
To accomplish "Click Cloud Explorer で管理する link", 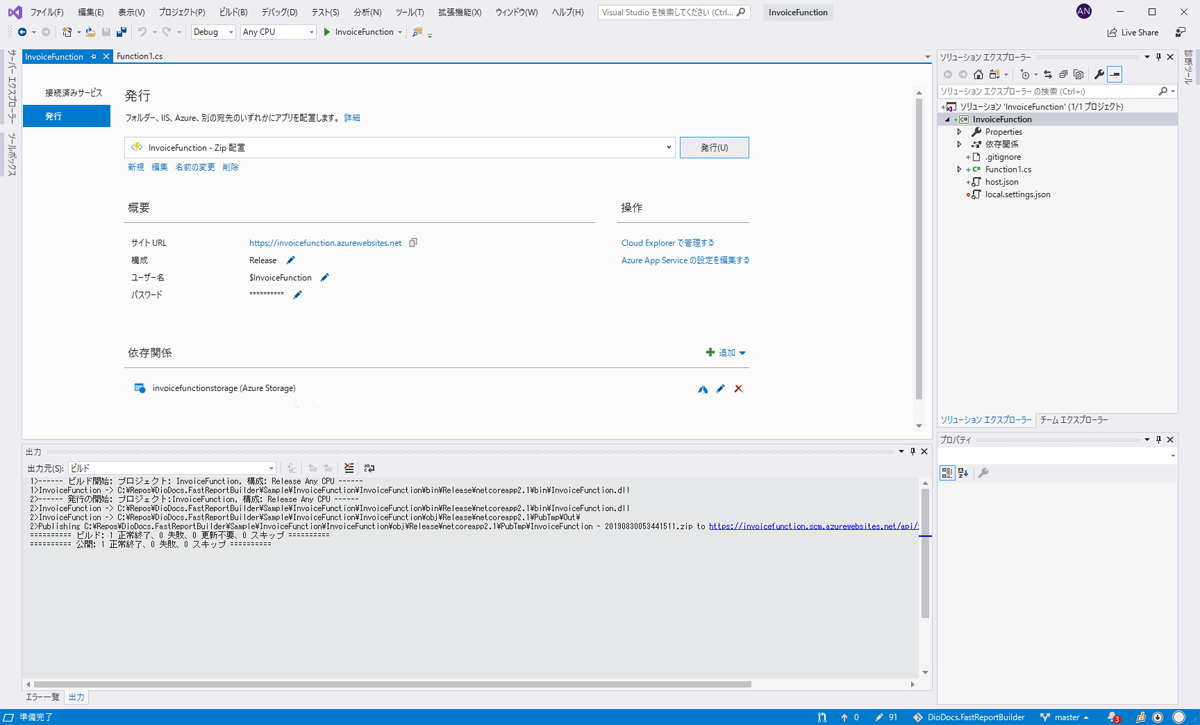I will click(x=668, y=243).
